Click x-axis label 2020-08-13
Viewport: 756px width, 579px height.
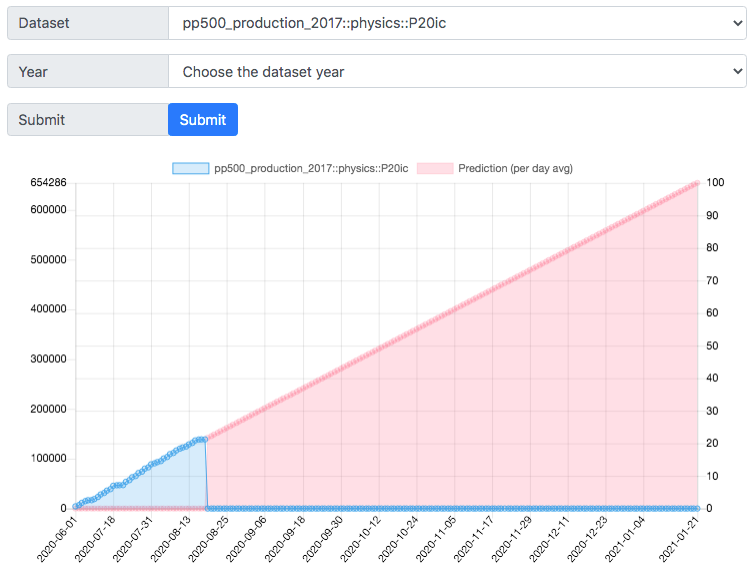coord(171,539)
